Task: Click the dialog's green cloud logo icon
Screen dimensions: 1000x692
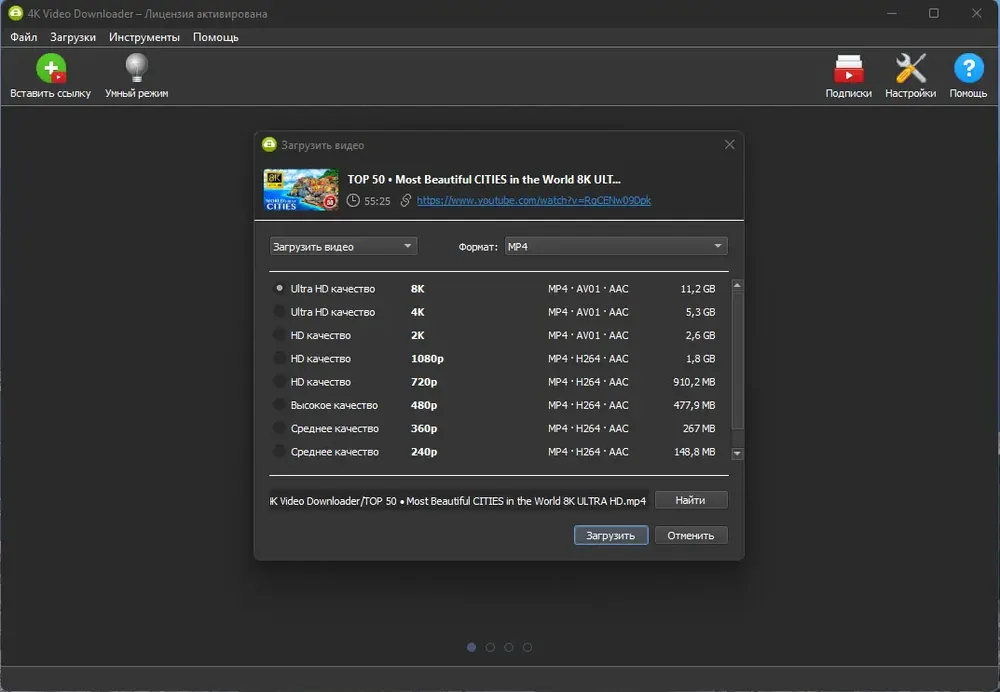Action: [270, 145]
